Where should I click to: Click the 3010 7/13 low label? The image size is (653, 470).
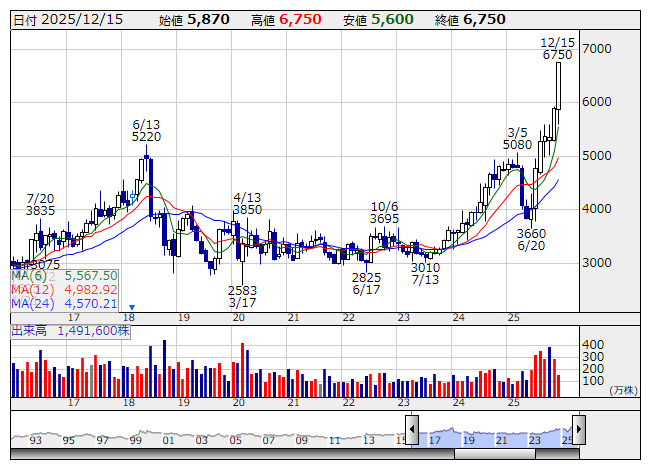click(x=425, y=274)
